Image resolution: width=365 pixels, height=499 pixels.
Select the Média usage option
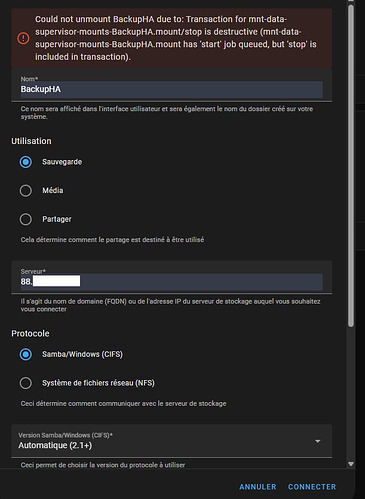pyautogui.click(x=26, y=191)
